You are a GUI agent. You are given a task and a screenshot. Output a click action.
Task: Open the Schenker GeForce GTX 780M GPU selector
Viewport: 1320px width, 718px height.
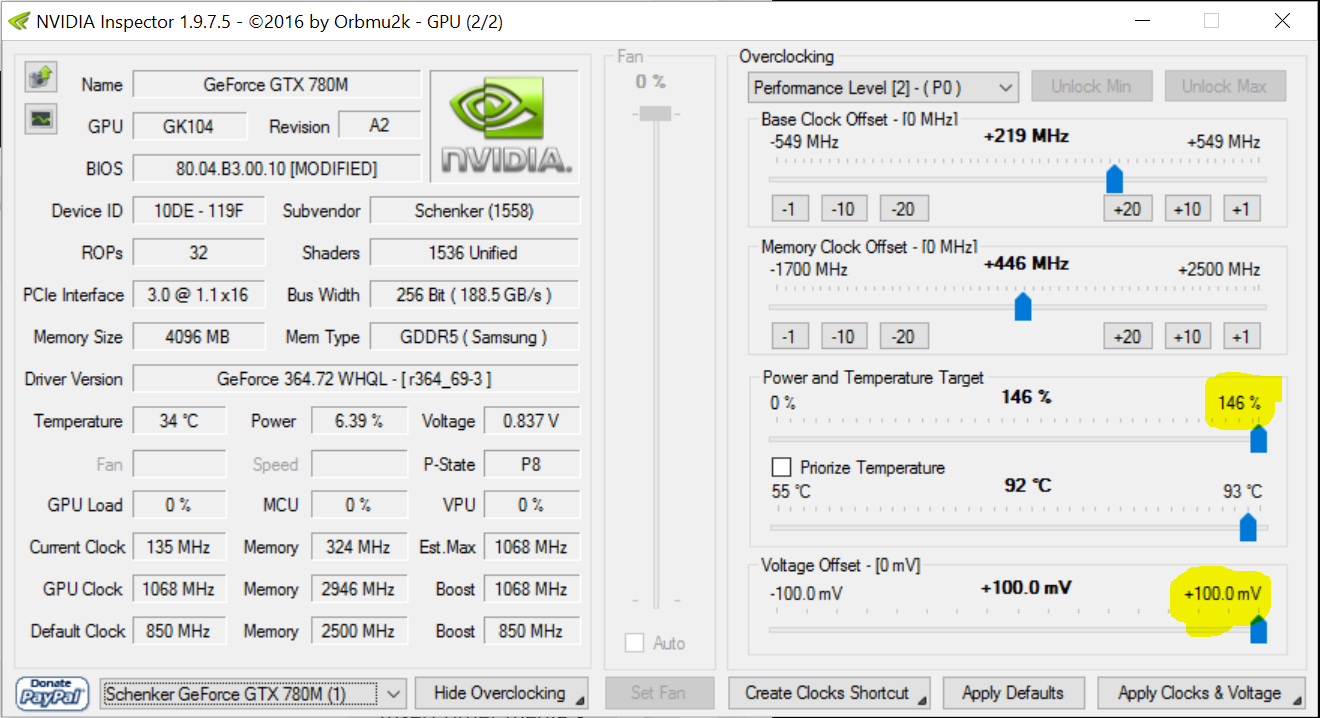pyautogui.click(x=254, y=693)
